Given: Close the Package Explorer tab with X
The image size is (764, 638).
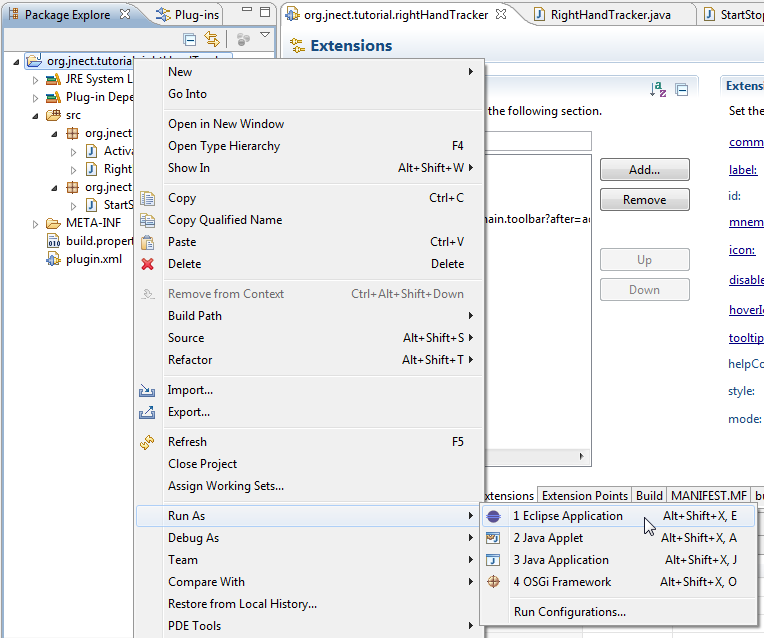Looking at the screenshot, I should 125,14.
